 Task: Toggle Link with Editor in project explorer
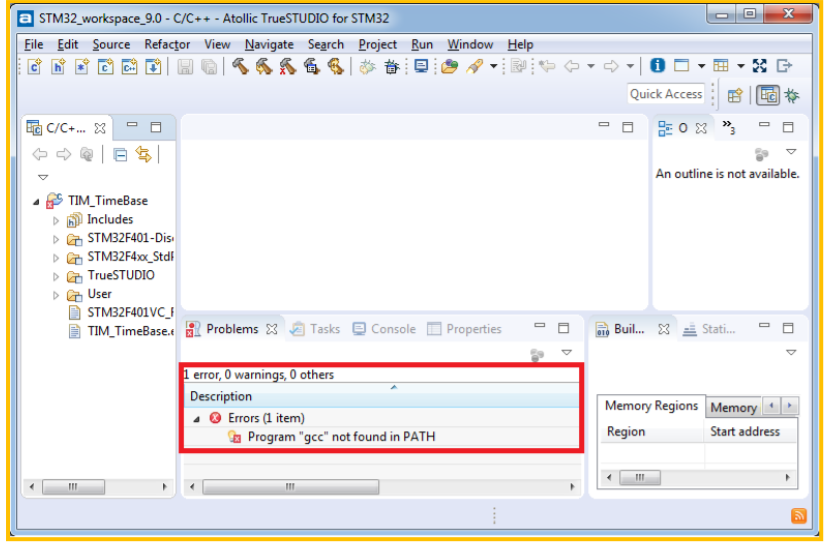pyautogui.click(x=143, y=154)
